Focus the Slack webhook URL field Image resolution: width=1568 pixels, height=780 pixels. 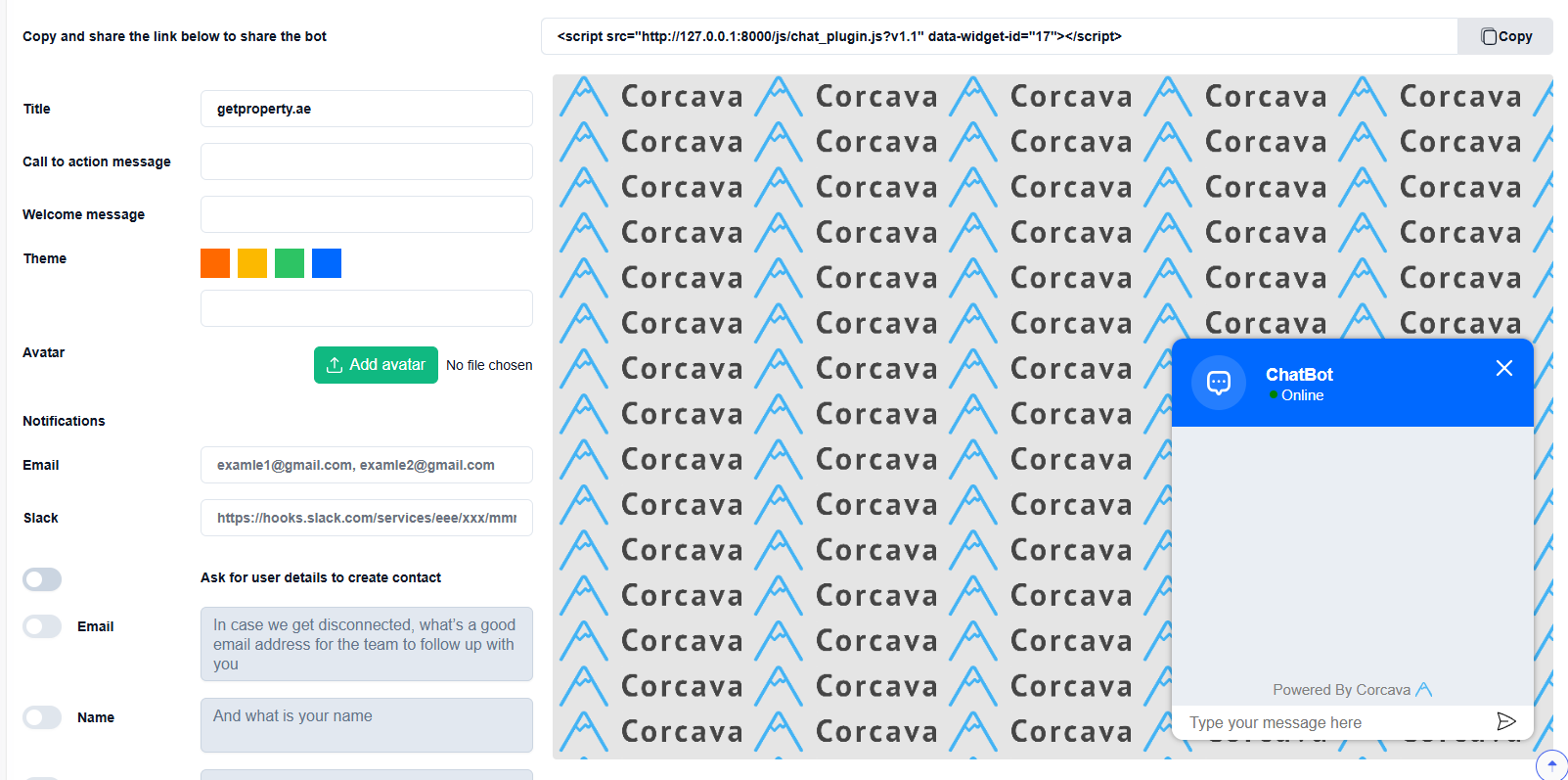coord(367,518)
